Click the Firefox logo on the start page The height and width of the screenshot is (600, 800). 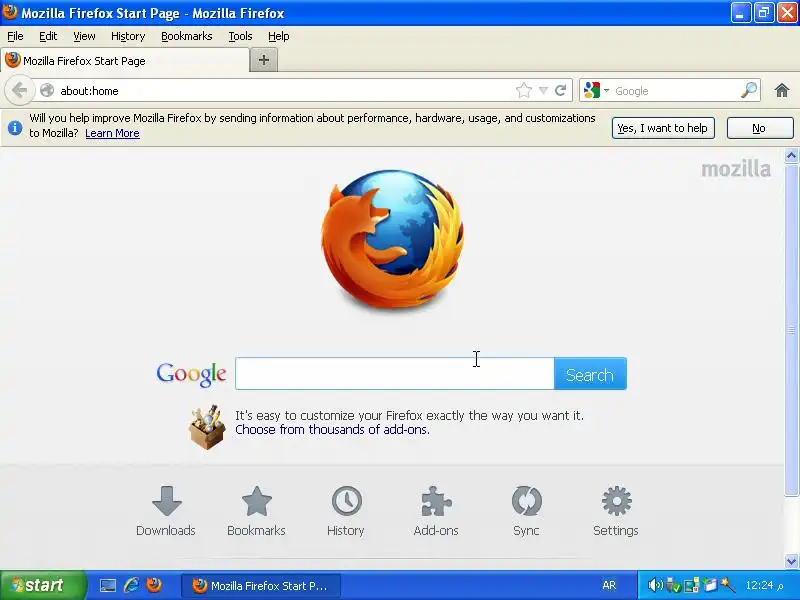(392, 239)
